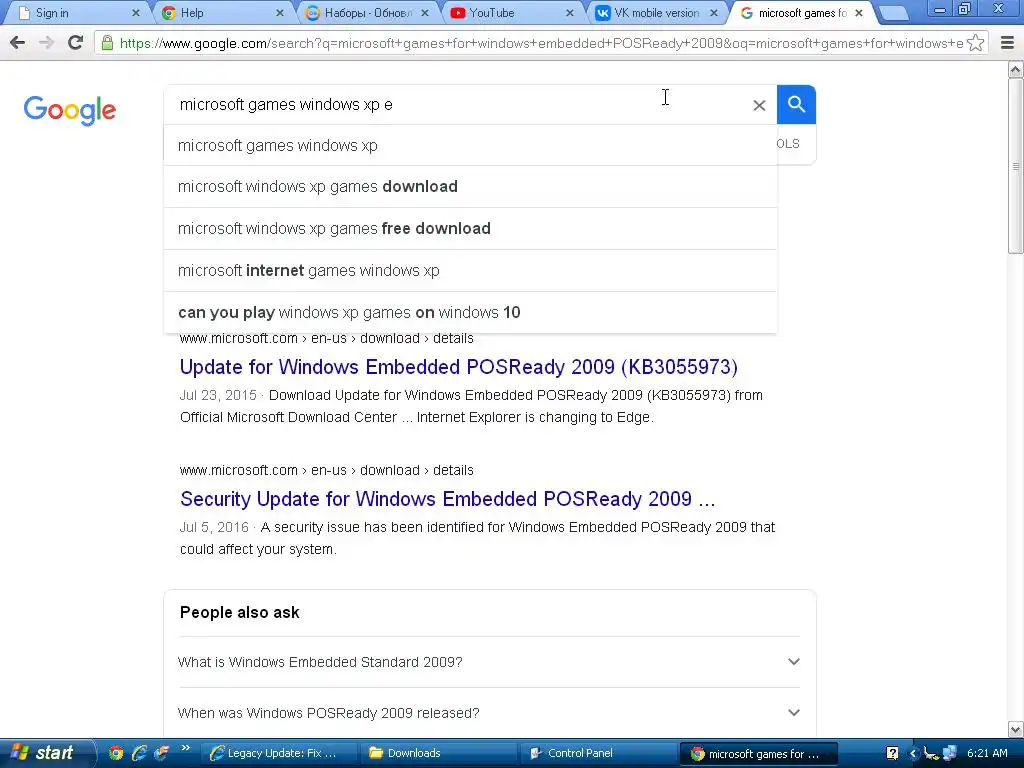Click the browser address bar URL
The height and width of the screenshot is (768, 1024).
click(x=541, y=43)
